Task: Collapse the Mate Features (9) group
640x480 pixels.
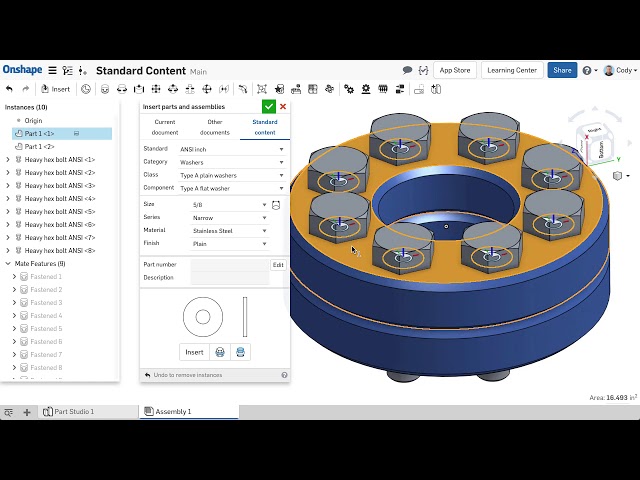Action: click(8, 264)
